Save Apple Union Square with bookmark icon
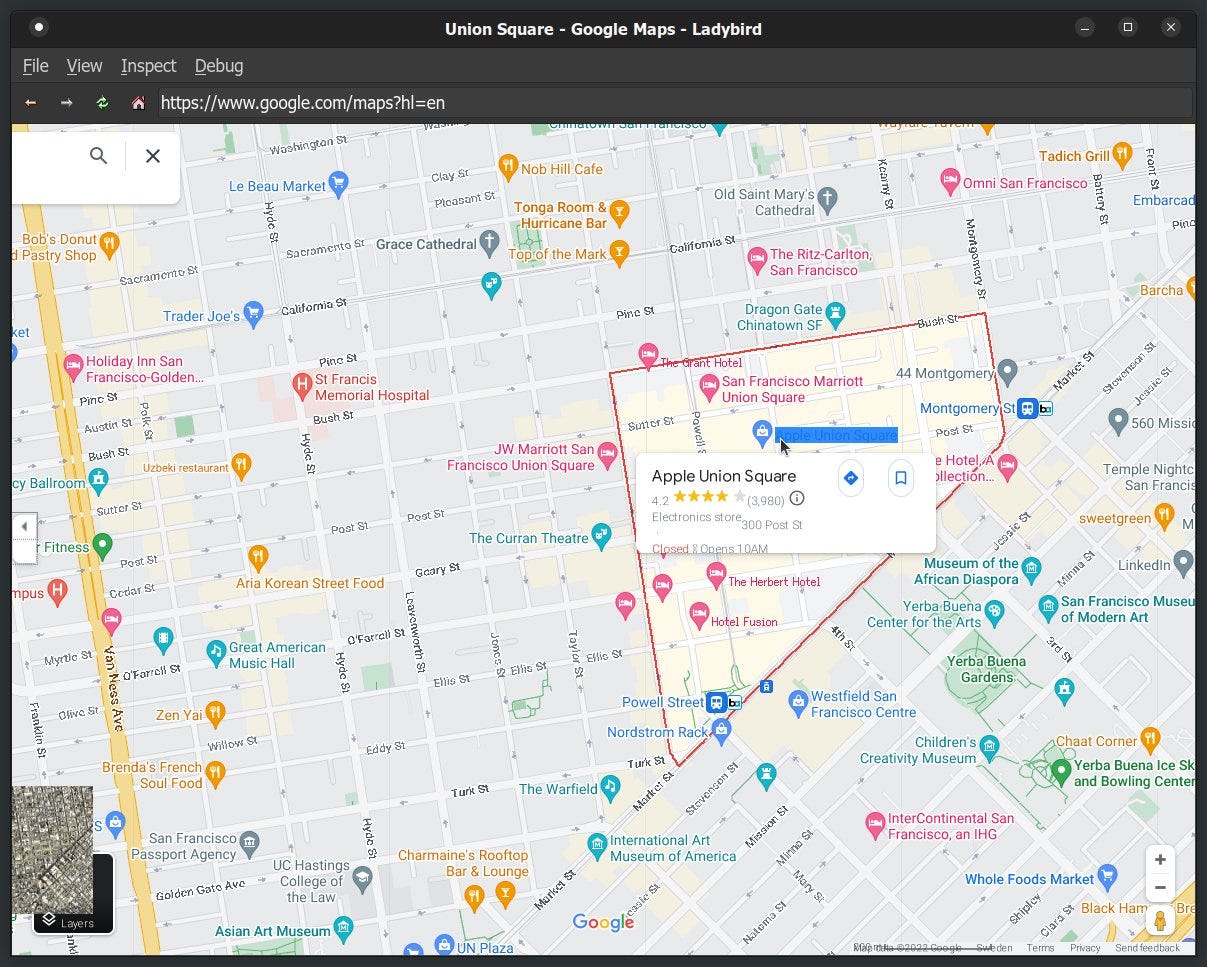This screenshot has width=1207, height=967. click(x=901, y=478)
